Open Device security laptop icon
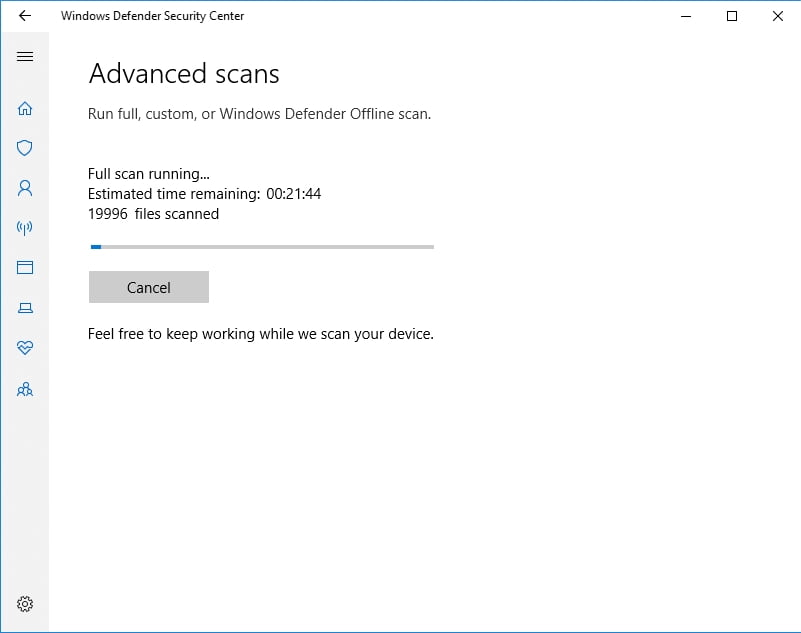Screen dimensions: 801x633 25,308
